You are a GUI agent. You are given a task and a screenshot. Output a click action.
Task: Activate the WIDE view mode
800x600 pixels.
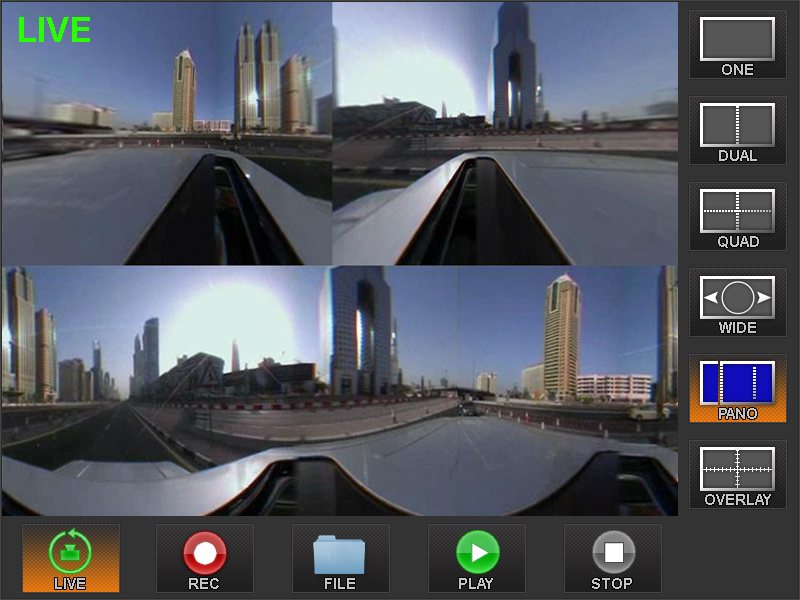click(x=737, y=303)
